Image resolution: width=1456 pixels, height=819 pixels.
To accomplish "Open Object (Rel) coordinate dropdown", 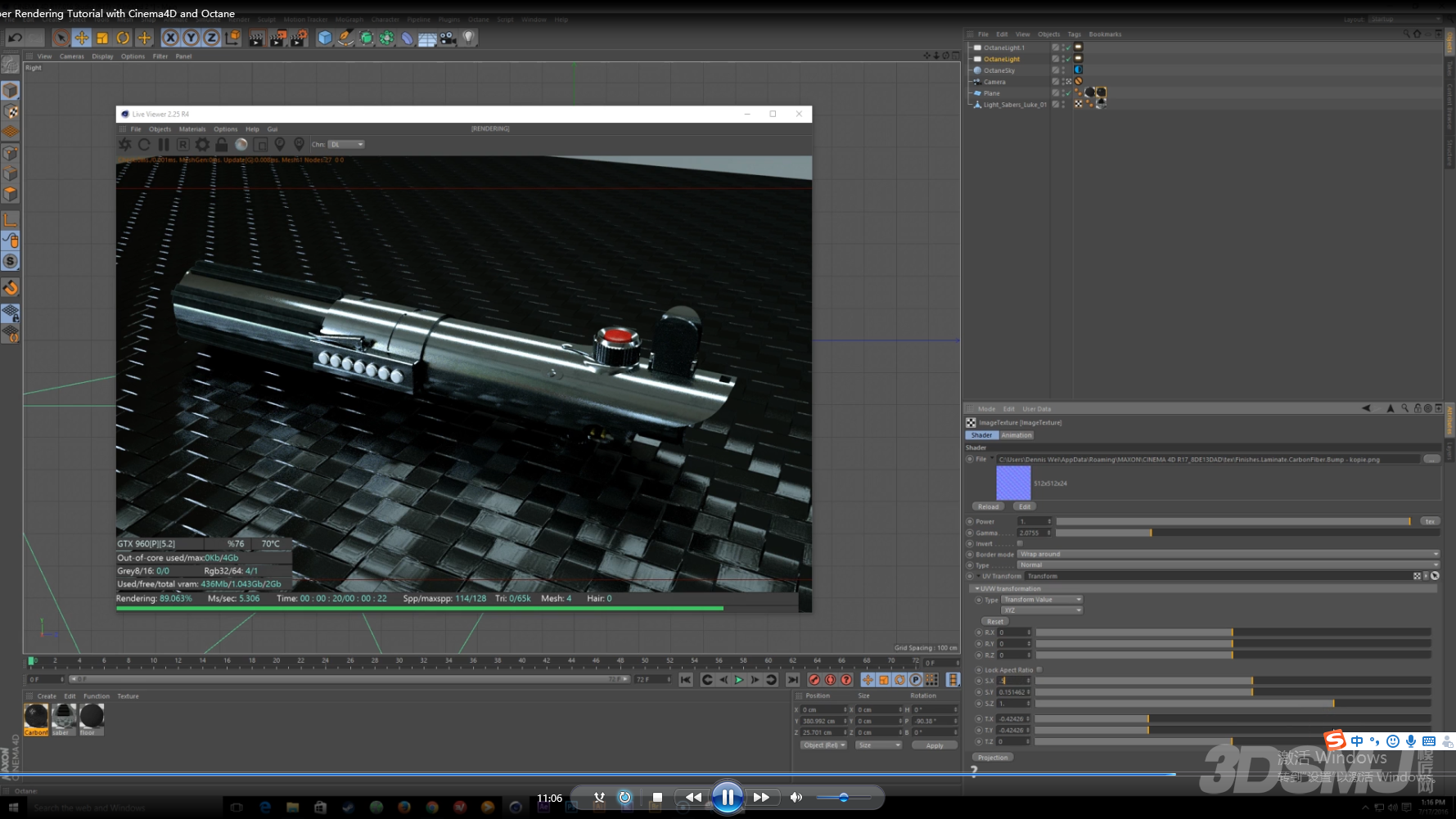I will point(823,745).
